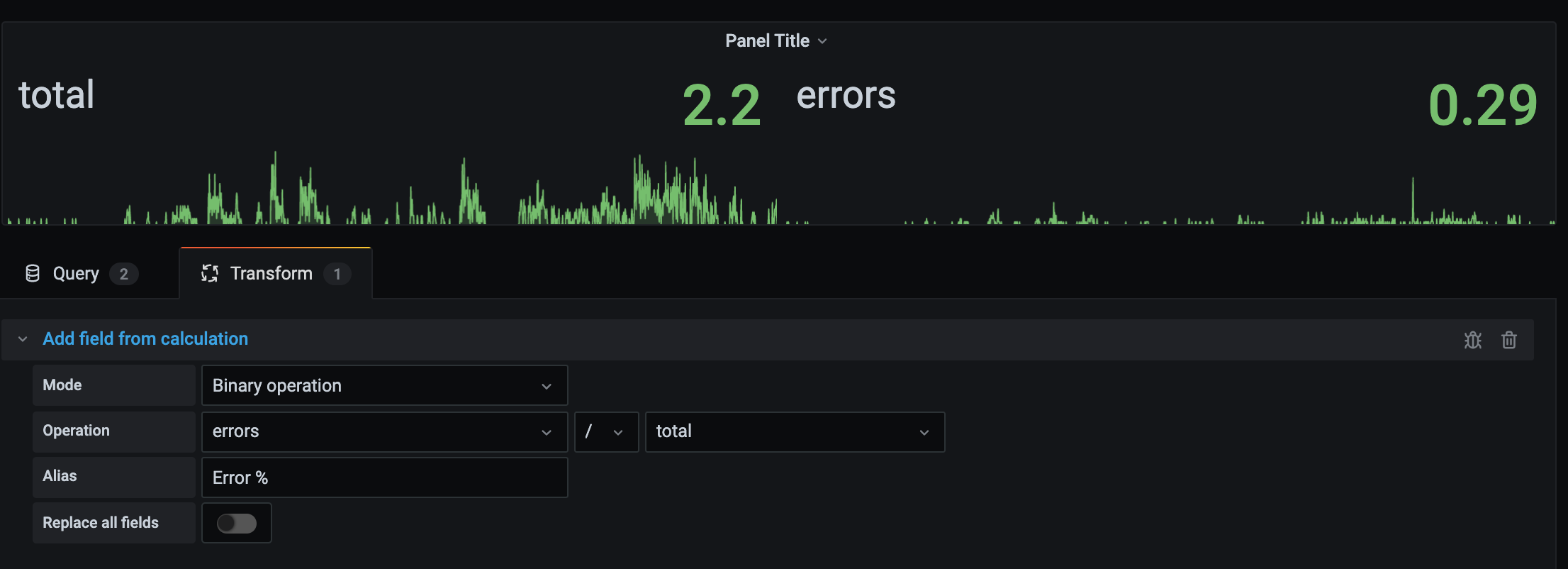Viewport: 1568px width, 569px height.
Task: Click the Transform count badge 1
Action: coord(337,274)
